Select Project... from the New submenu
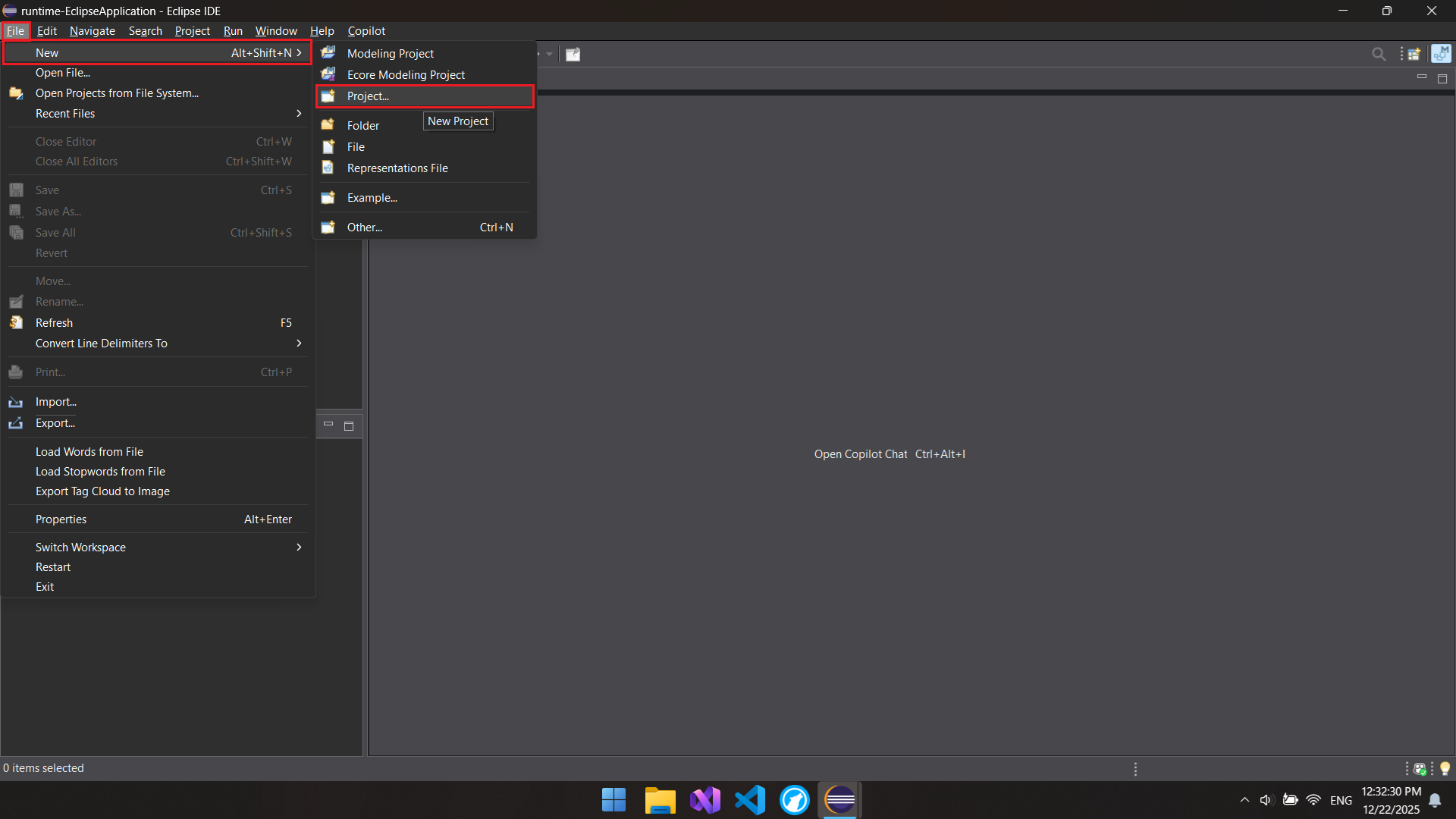This screenshot has width=1456, height=819. tap(368, 96)
